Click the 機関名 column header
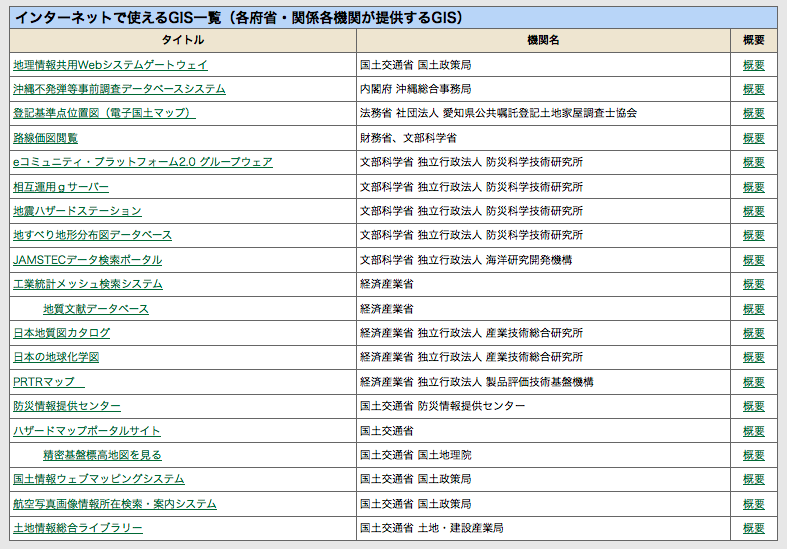Screen dimensions: 787x549 click(544, 40)
